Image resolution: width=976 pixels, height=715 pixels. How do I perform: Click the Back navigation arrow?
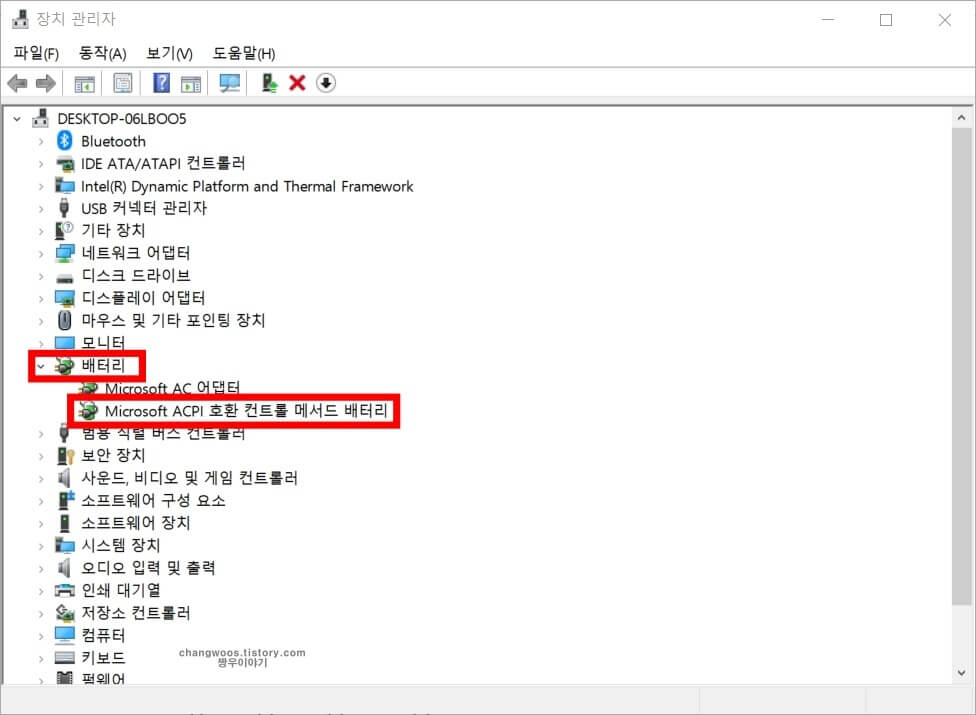17,82
